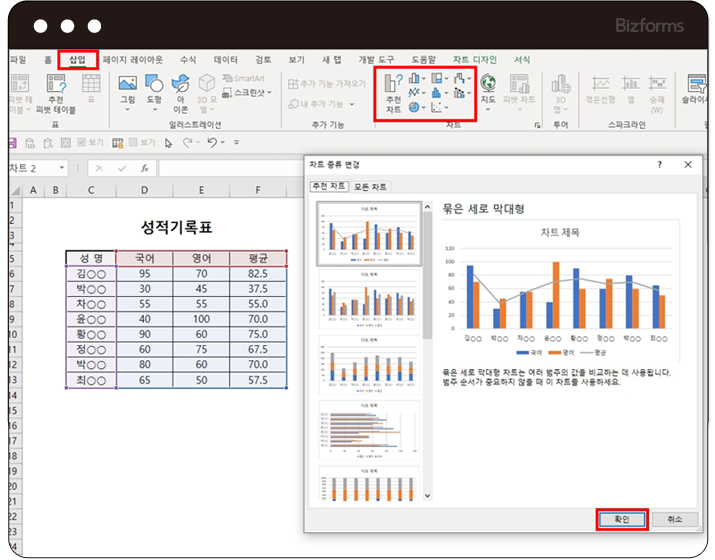The height and width of the screenshot is (560, 715).
Task: Switch to the All Charts (모든 차트) tab
Action: pyautogui.click(x=369, y=187)
